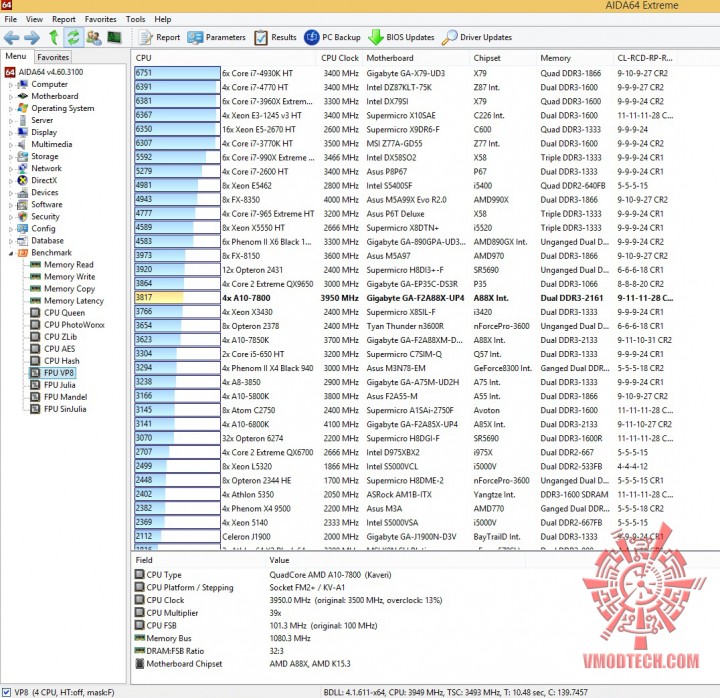Select the Config item in the tree
The height and width of the screenshot is (698, 720).
[x=43, y=228]
